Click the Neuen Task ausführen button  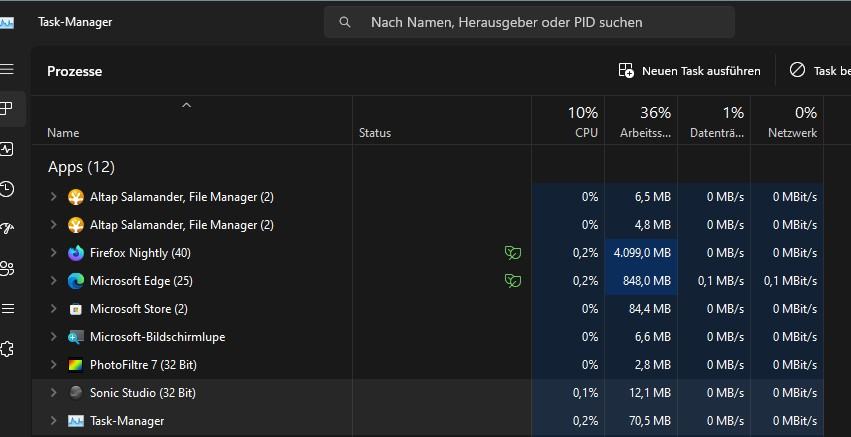pyautogui.click(x=689, y=71)
